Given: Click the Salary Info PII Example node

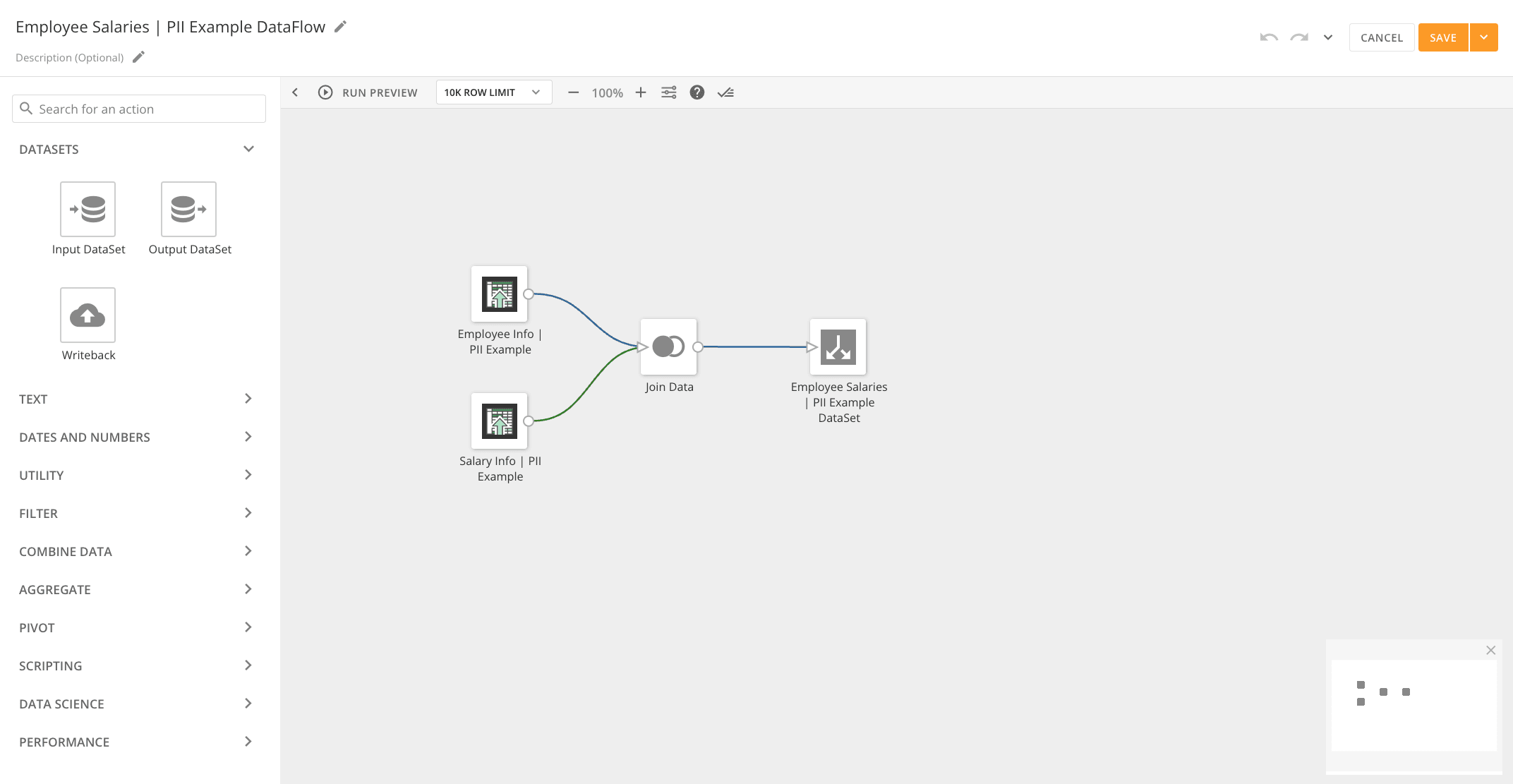Looking at the screenshot, I should [x=500, y=421].
